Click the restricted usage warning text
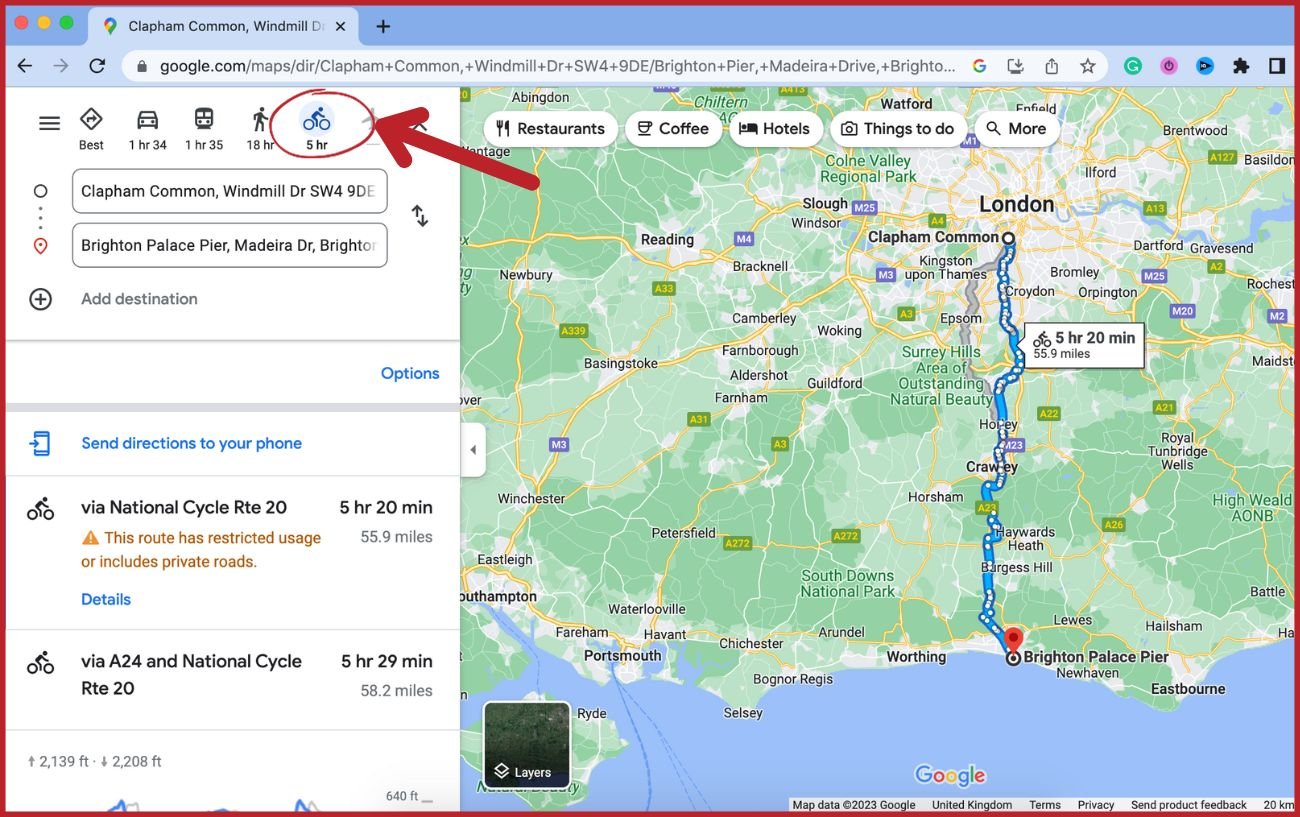The image size is (1300, 817). (x=201, y=550)
